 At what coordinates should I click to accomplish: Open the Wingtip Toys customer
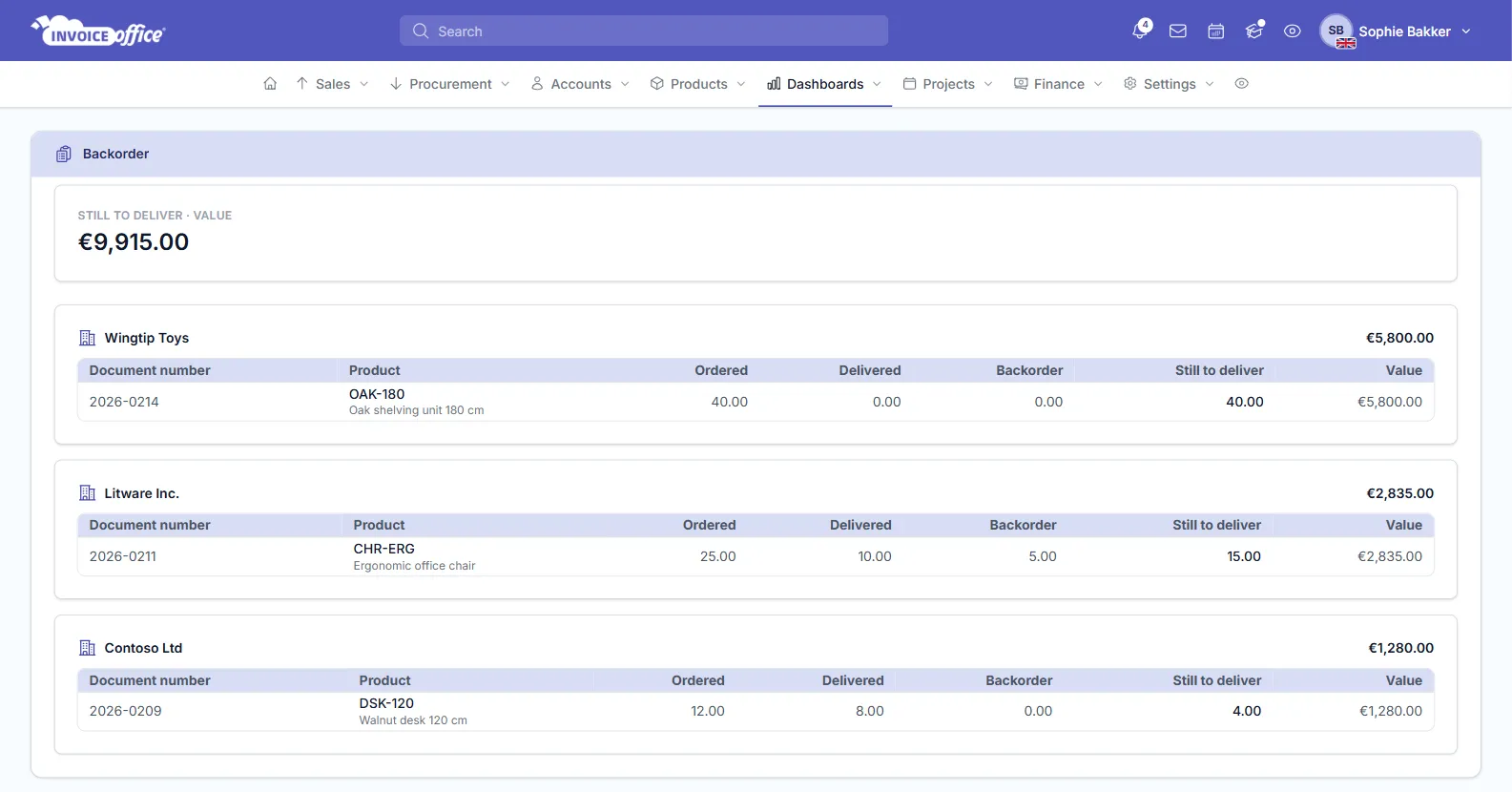coord(147,338)
